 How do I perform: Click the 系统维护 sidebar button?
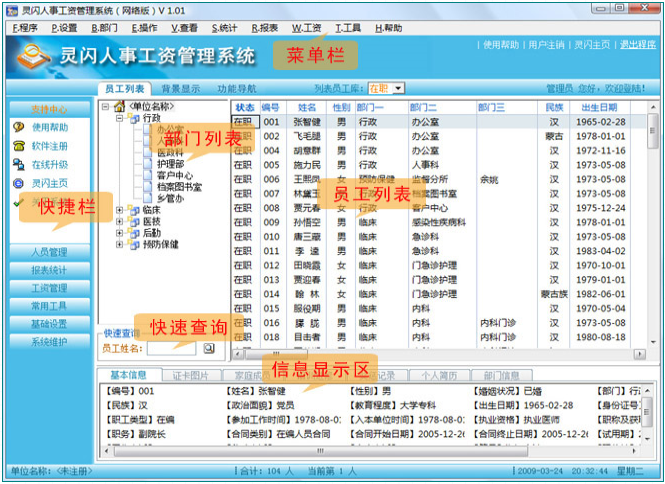pos(49,342)
